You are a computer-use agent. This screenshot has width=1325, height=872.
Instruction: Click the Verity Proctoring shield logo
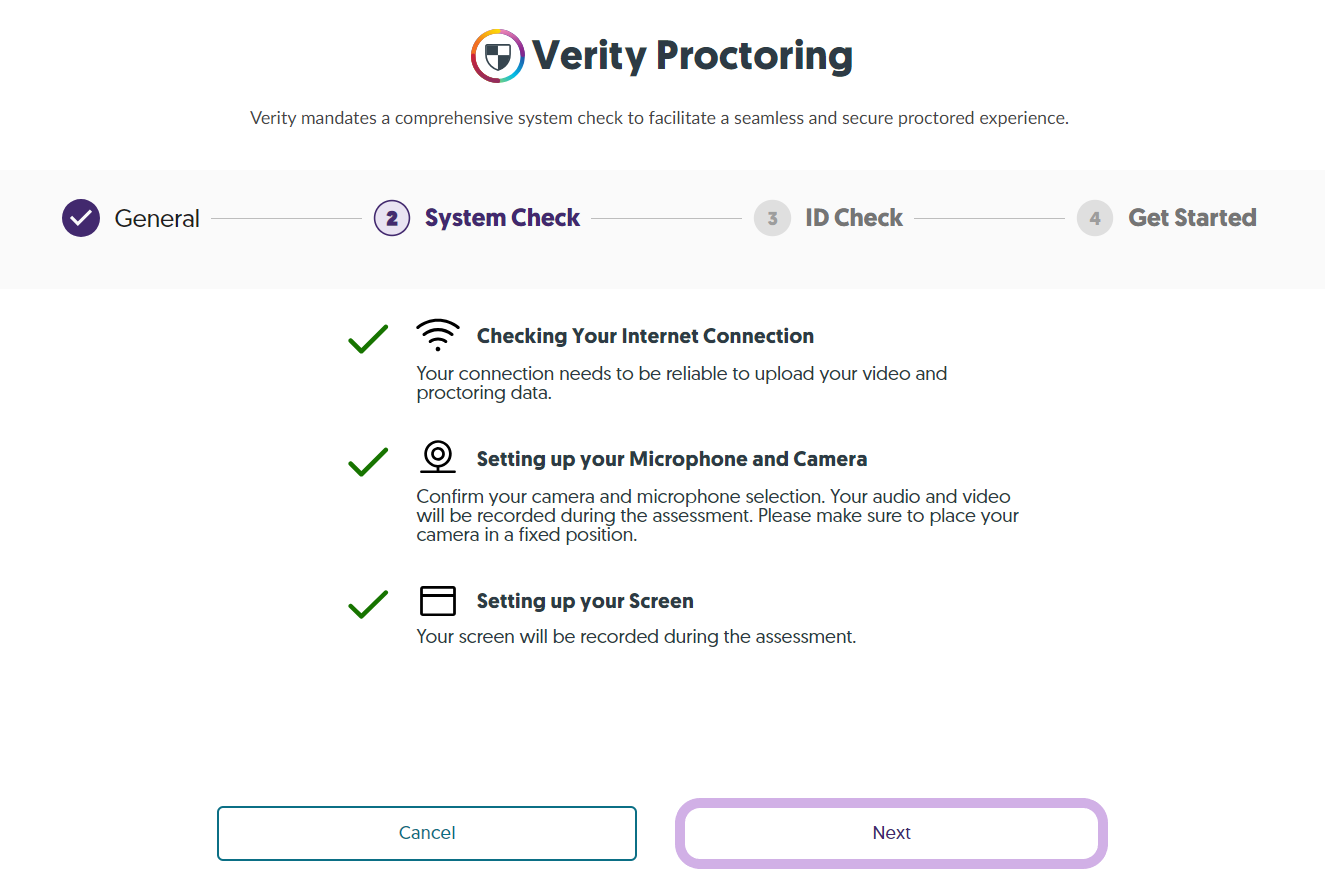click(498, 55)
